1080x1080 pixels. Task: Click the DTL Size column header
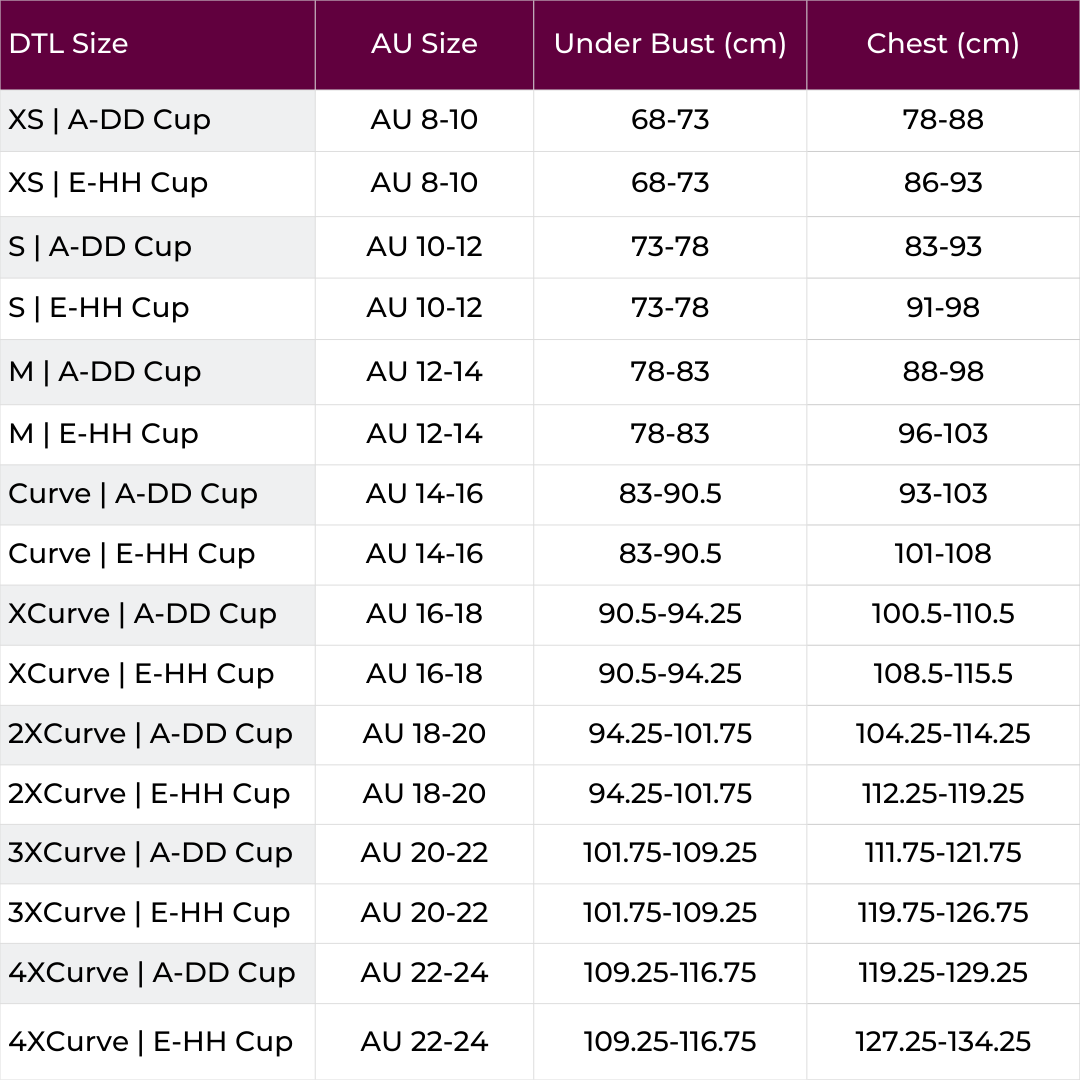click(x=157, y=45)
